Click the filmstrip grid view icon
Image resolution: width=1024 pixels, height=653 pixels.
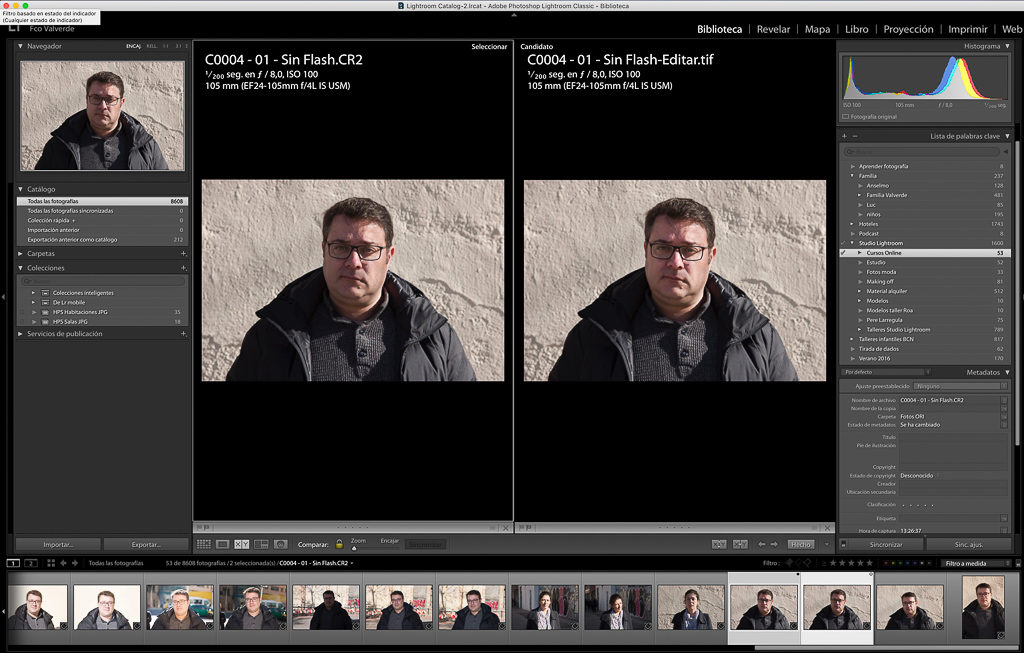pos(50,563)
